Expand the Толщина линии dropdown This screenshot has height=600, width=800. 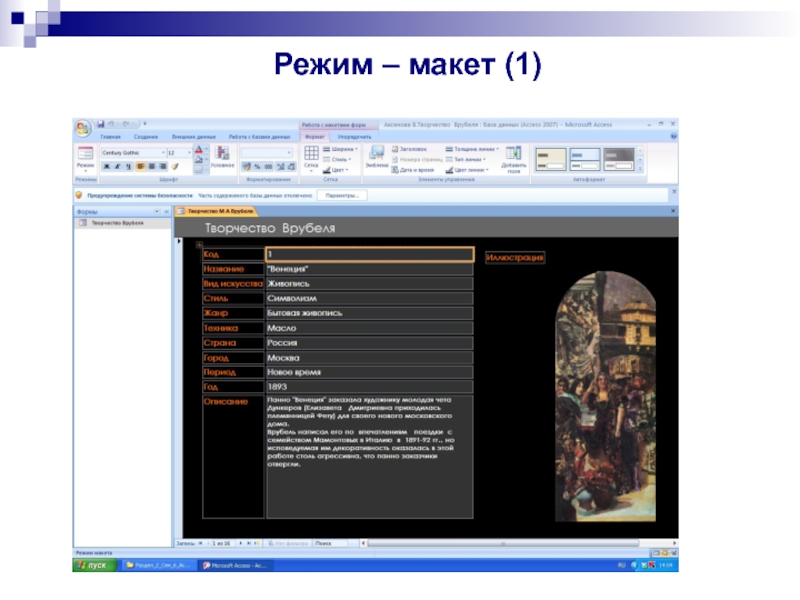(x=473, y=149)
